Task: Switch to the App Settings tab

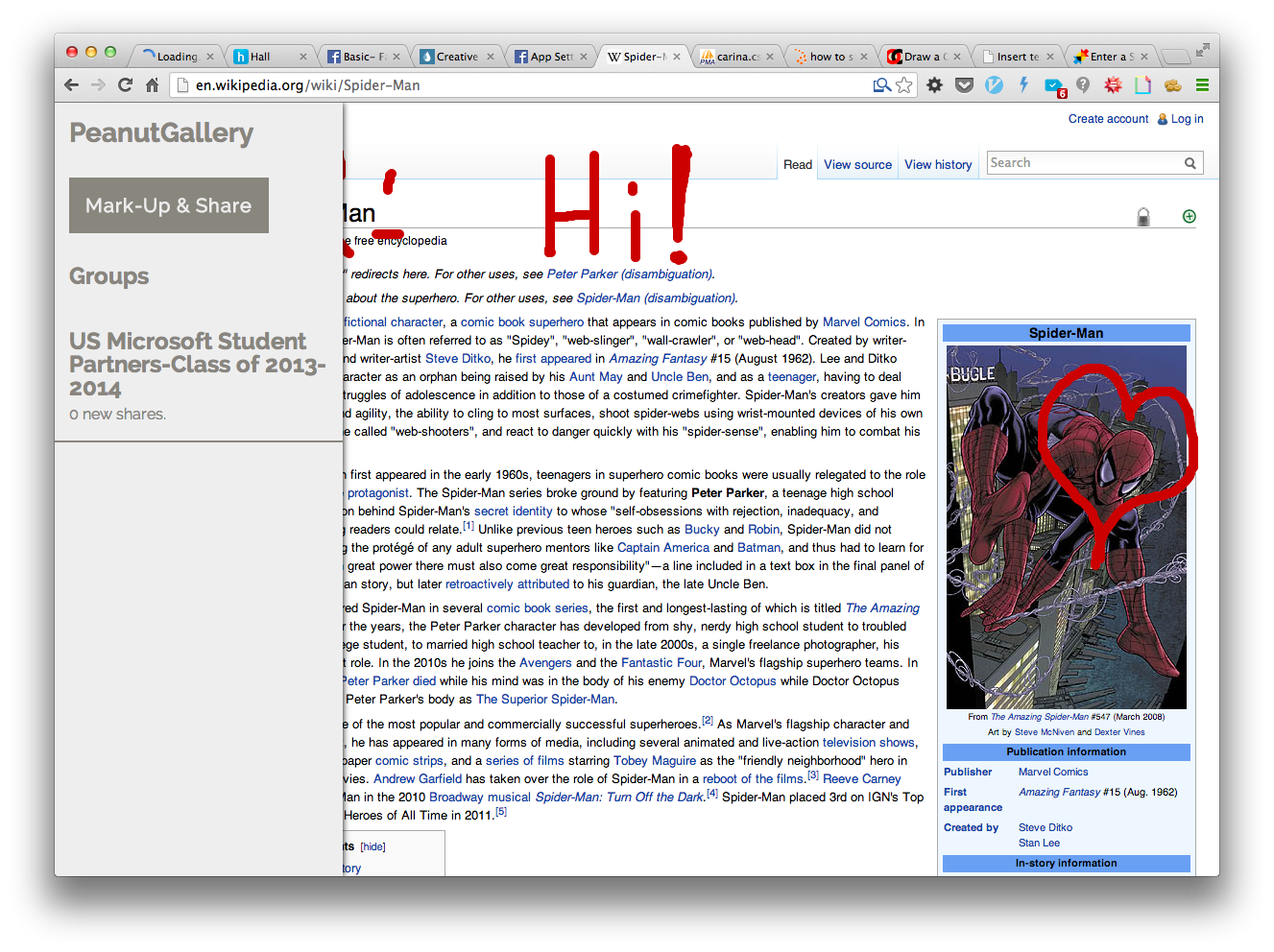Action: point(548,57)
